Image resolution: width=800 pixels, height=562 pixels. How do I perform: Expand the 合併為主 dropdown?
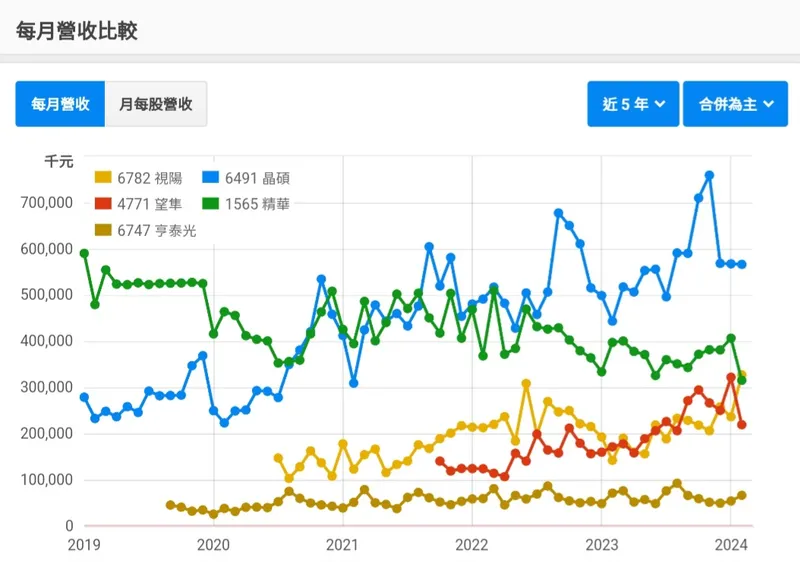735,104
